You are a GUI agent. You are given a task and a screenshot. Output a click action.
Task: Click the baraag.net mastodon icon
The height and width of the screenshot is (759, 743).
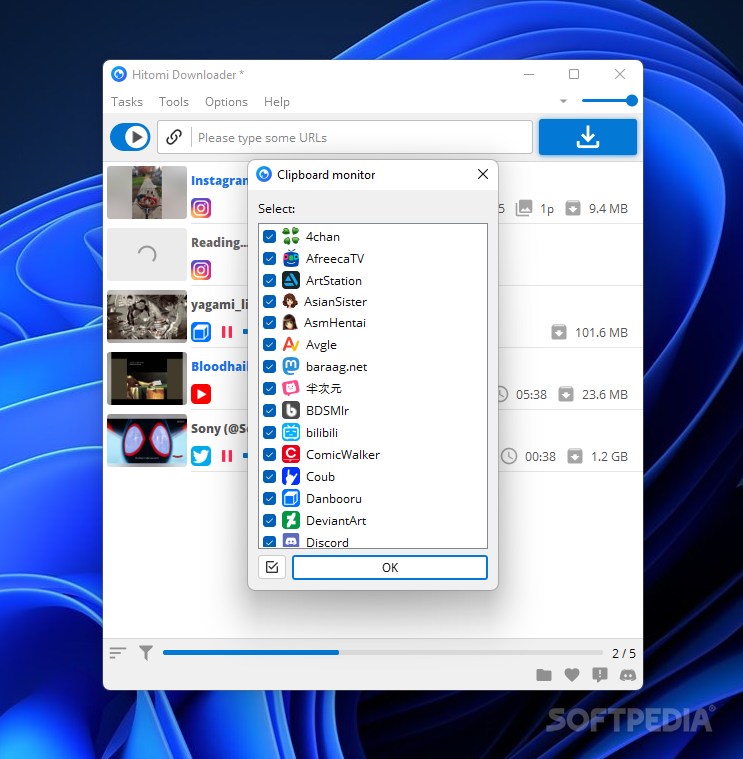(290, 366)
